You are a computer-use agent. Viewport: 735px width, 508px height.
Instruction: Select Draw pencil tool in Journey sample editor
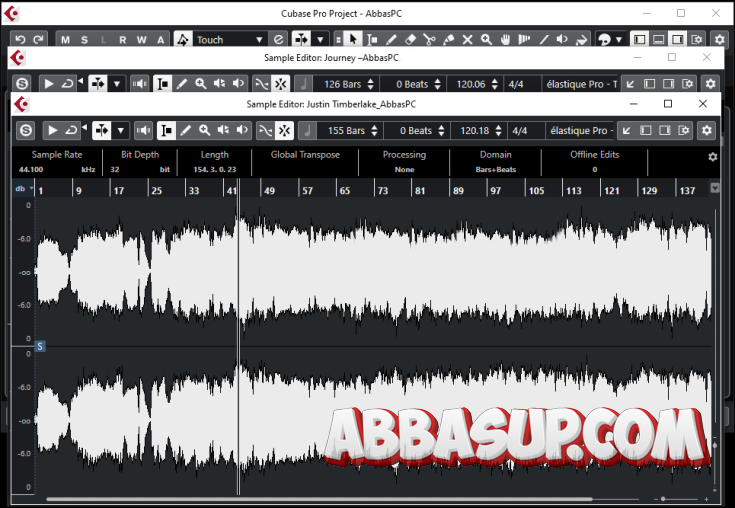182,84
